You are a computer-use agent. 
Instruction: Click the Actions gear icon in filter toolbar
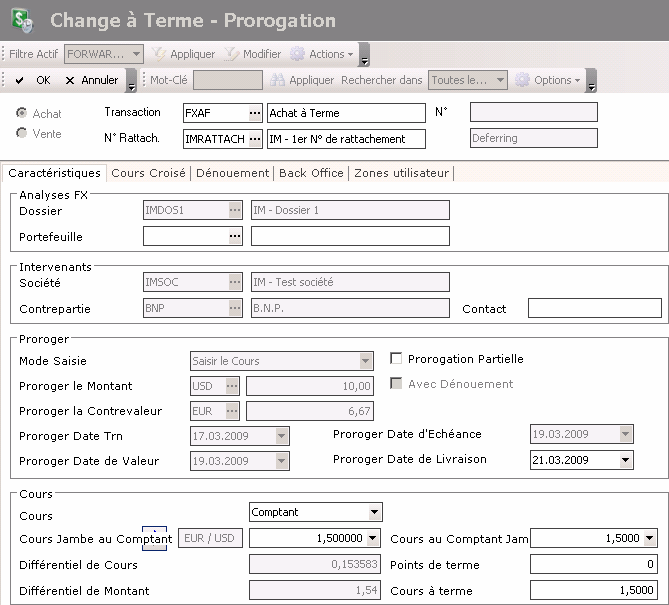coord(298,54)
